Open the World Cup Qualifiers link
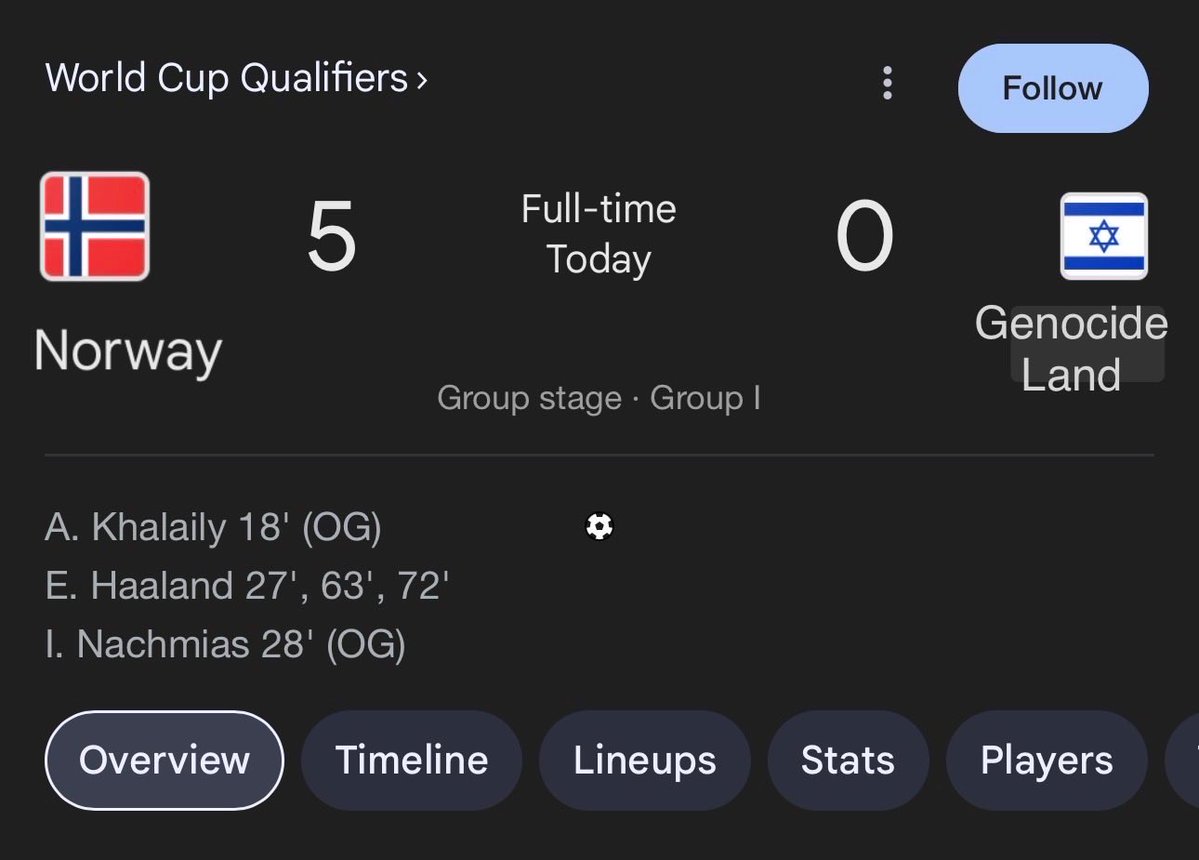This screenshot has width=1199, height=860. pos(227,78)
